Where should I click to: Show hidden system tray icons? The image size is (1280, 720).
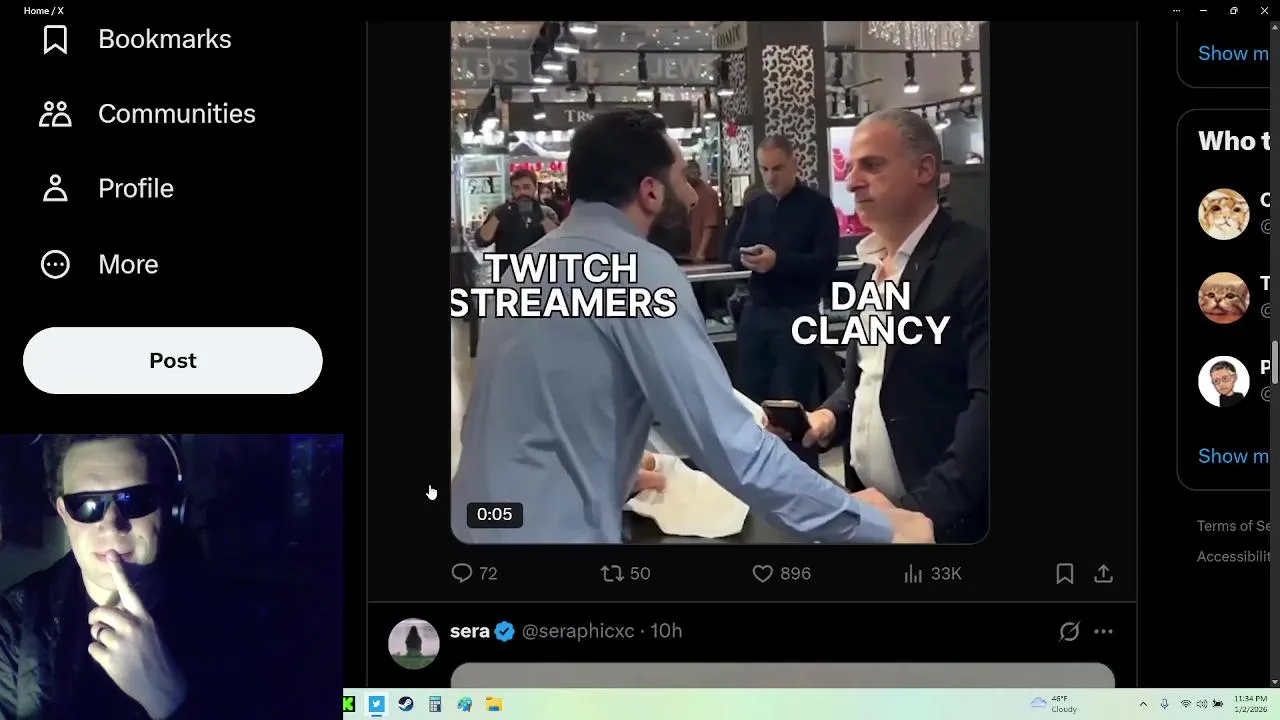1143,704
